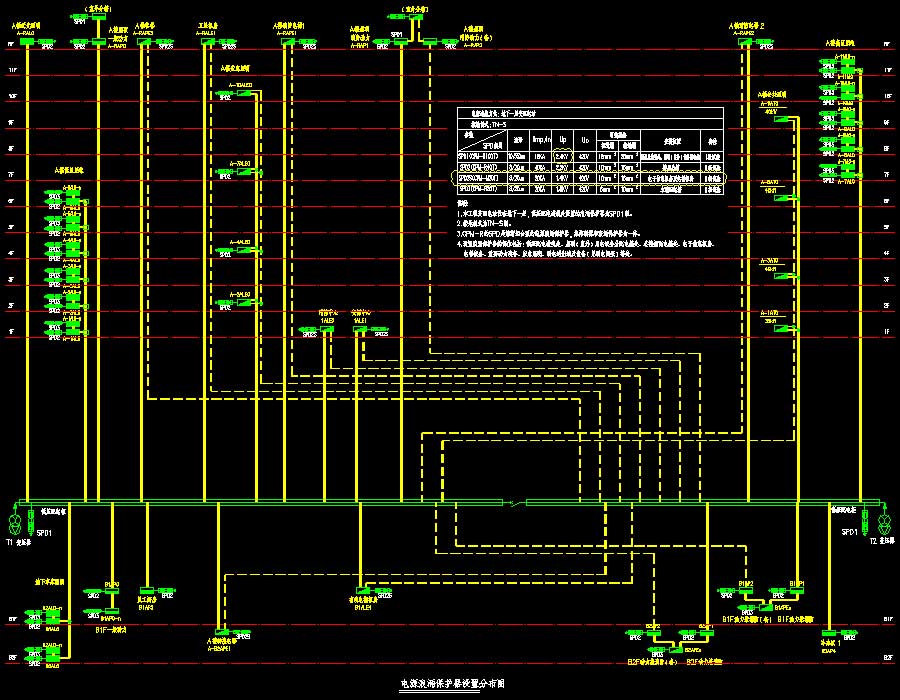Select the B1APEa changeover panel symbol
The width and height of the screenshot is (900, 700).
click(x=766, y=606)
